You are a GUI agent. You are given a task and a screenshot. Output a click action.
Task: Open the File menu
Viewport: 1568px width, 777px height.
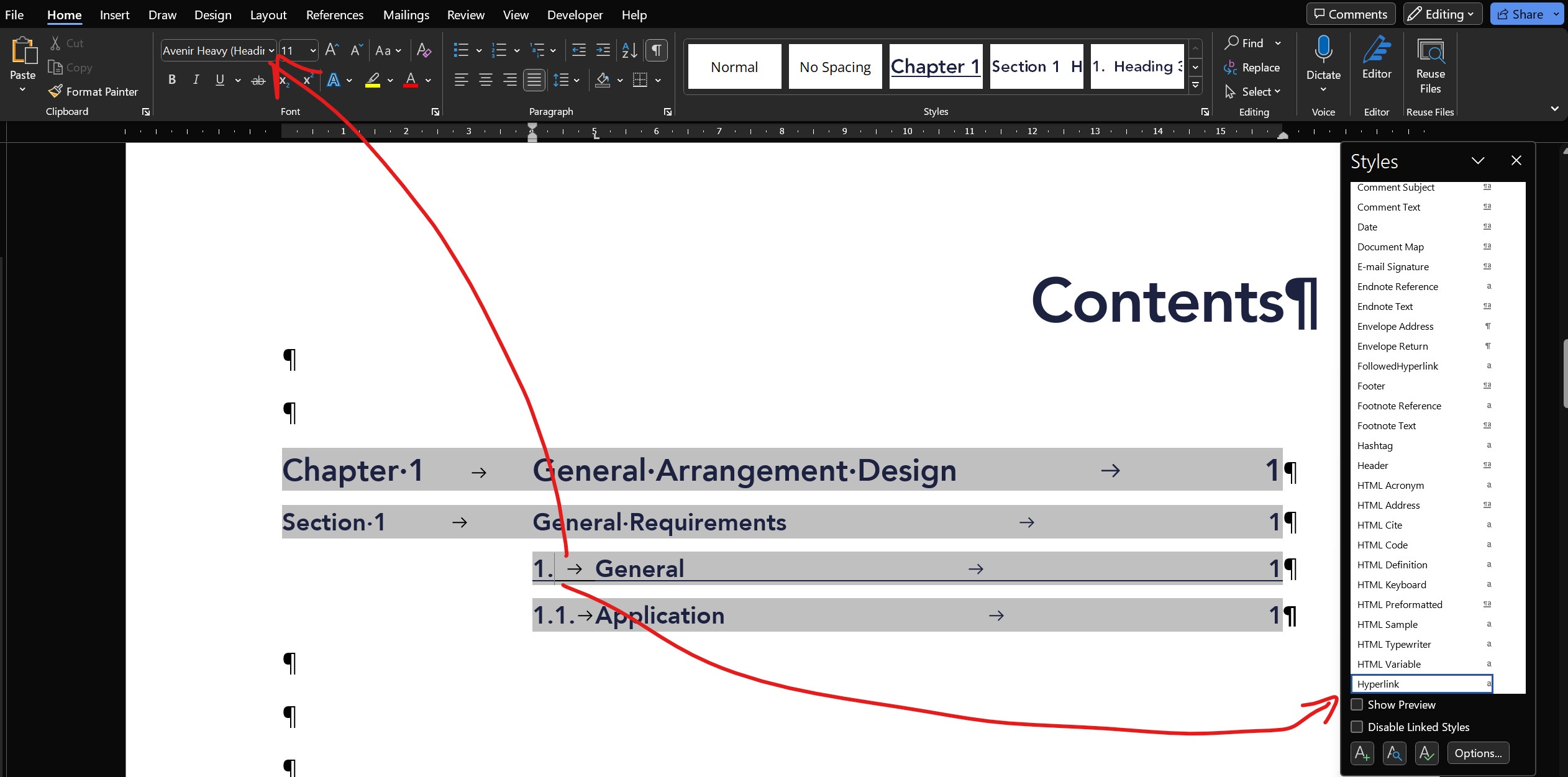pyautogui.click(x=14, y=14)
